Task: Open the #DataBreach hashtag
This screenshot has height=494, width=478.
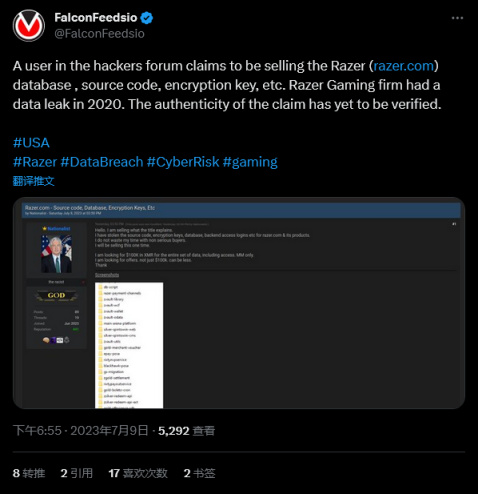Action: pos(102,162)
